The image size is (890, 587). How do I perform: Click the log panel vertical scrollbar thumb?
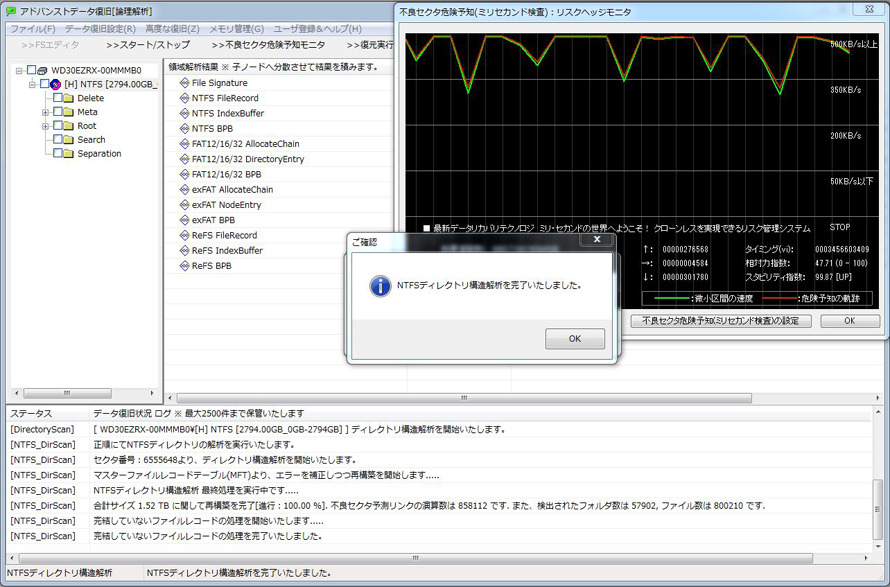point(878,510)
